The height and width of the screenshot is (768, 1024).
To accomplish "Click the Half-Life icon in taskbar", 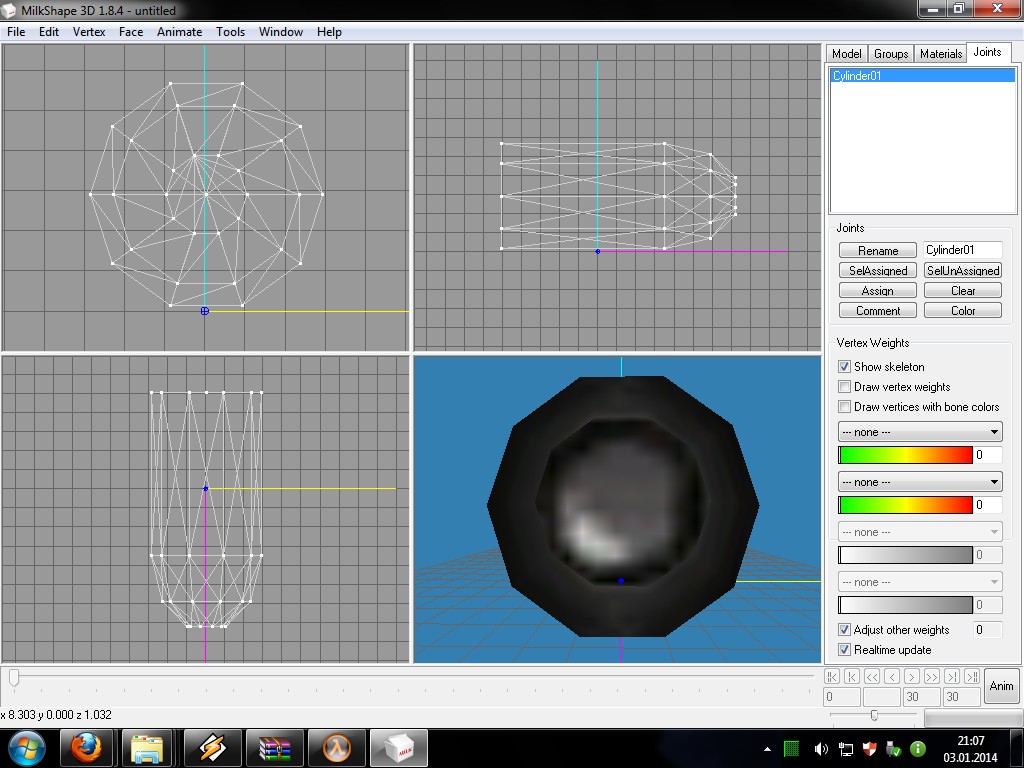I will 336,748.
